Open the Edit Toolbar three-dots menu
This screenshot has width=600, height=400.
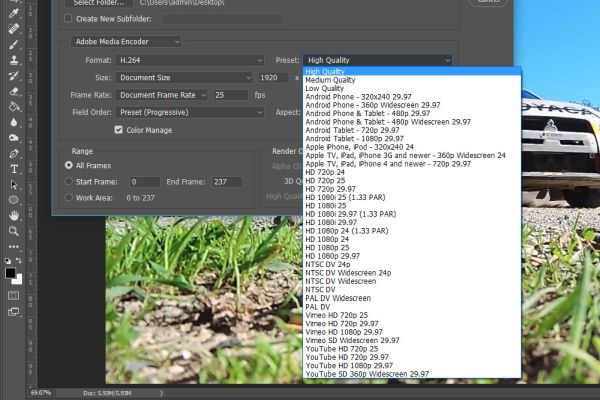(14, 247)
